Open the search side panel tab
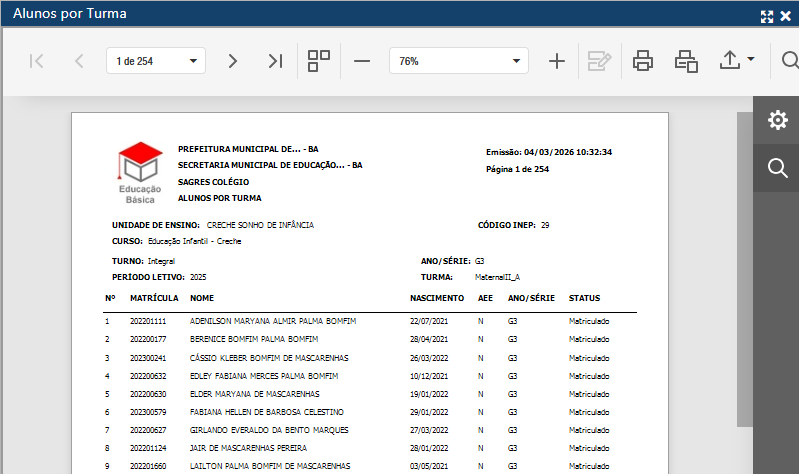The height and width of the screenshot is (474, 799). [777, 168]
